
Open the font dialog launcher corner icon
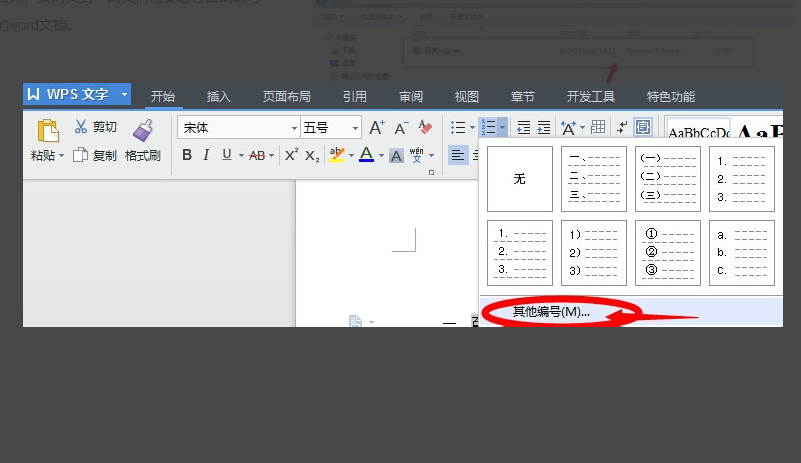pos(432,173)
